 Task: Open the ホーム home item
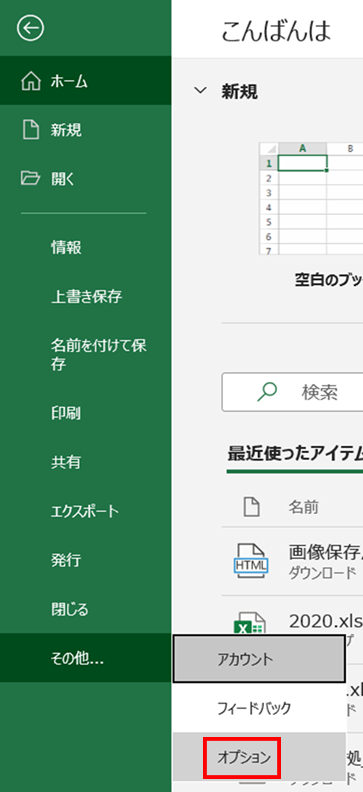click(85, 81)
